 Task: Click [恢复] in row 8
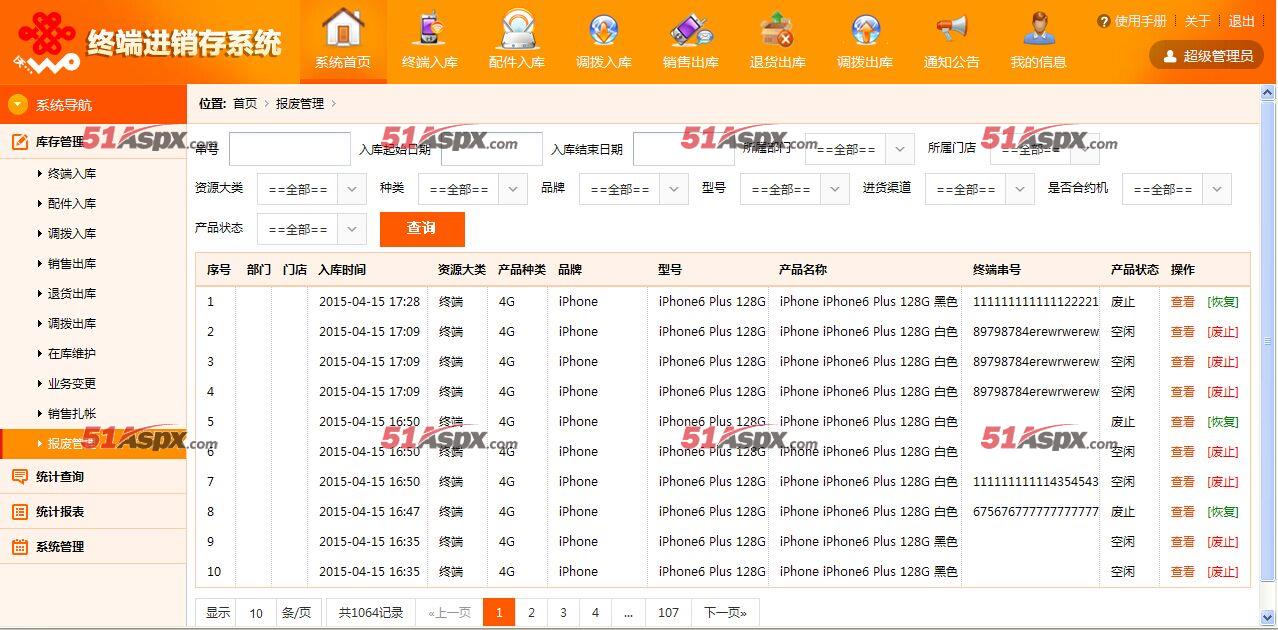click(1223, 512)
